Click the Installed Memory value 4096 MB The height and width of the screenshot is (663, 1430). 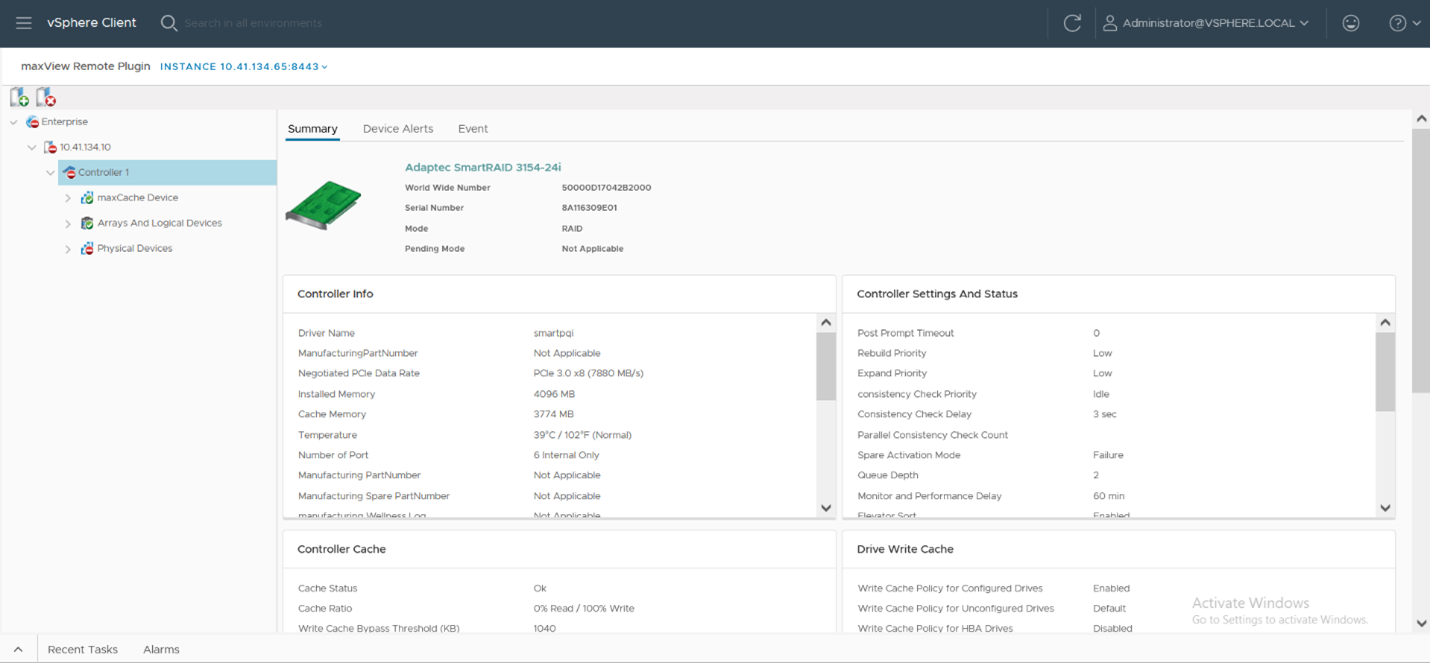pos(554,394)
